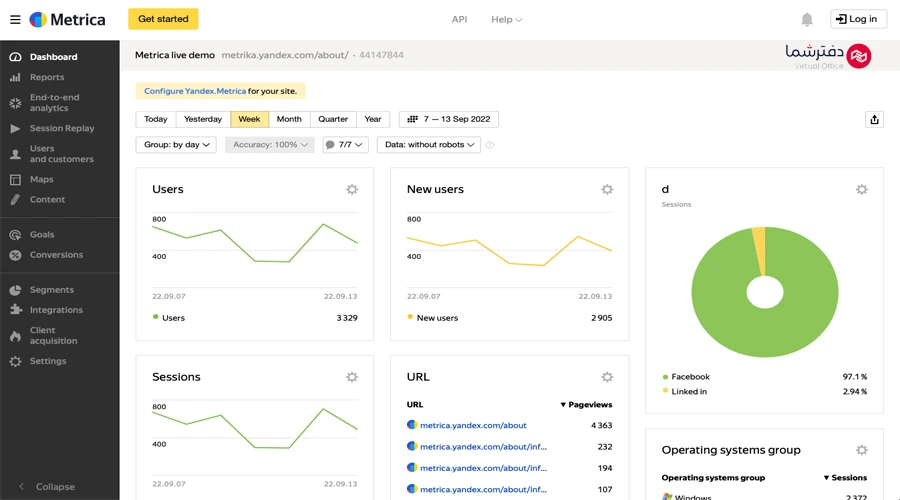The width and height of the screenshot is (900, 500).
Task: Open the 7/7 annotations dropdown
Action: (x=344, y=145)
